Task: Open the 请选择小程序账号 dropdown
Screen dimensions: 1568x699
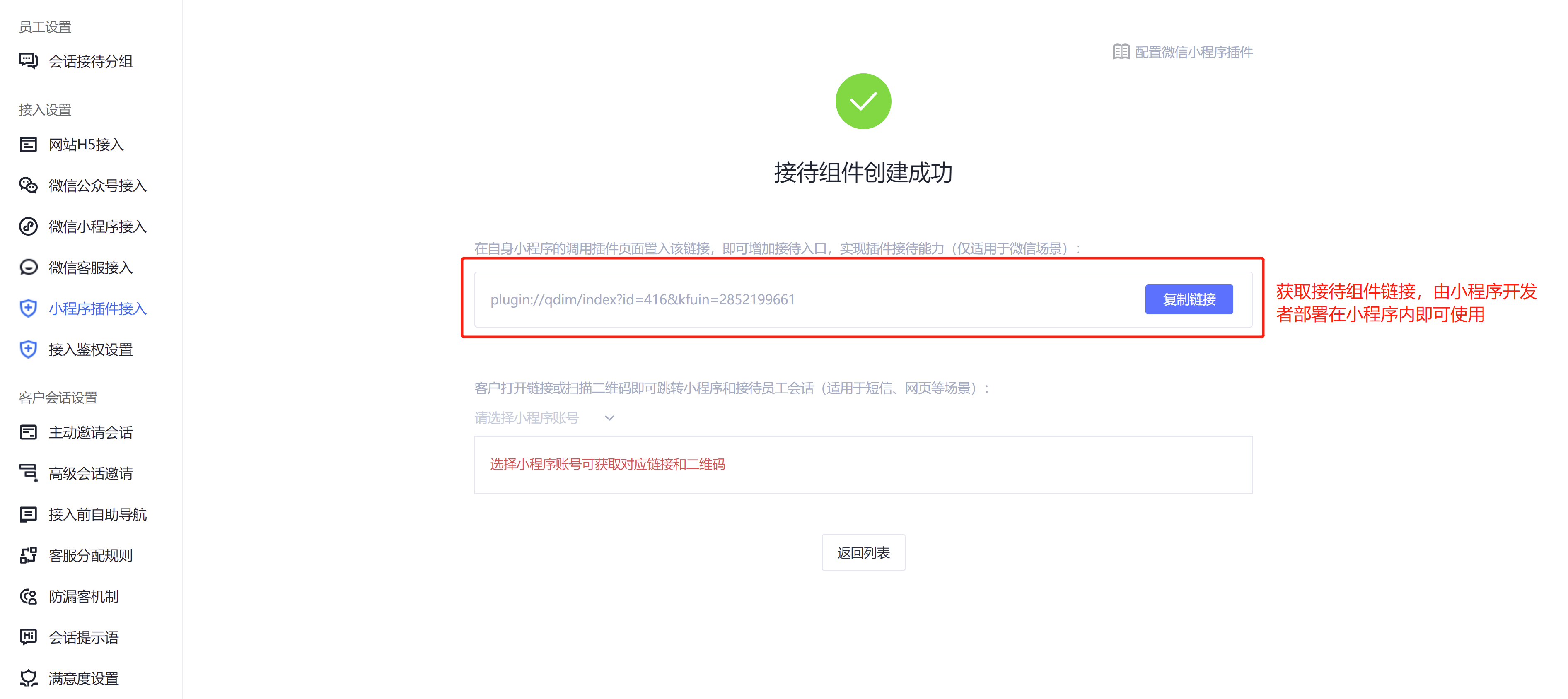Action: [x=544, y=418]
